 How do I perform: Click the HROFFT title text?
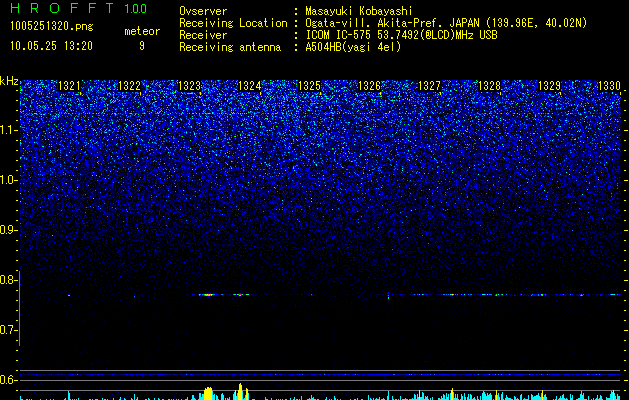pyautogui.click(x=62, y=8)
